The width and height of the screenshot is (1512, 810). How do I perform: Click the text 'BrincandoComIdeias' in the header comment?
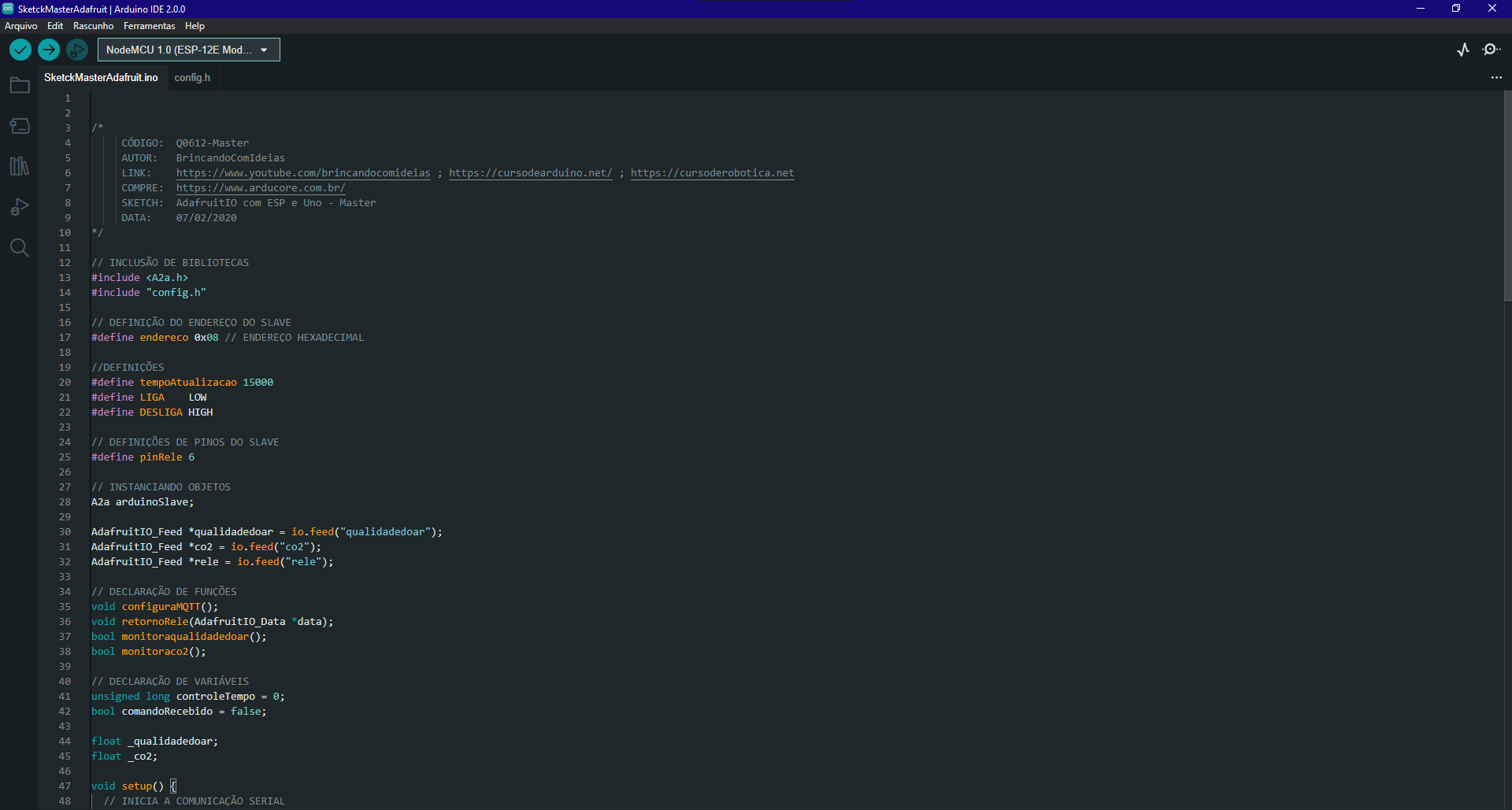click(231, 158)
